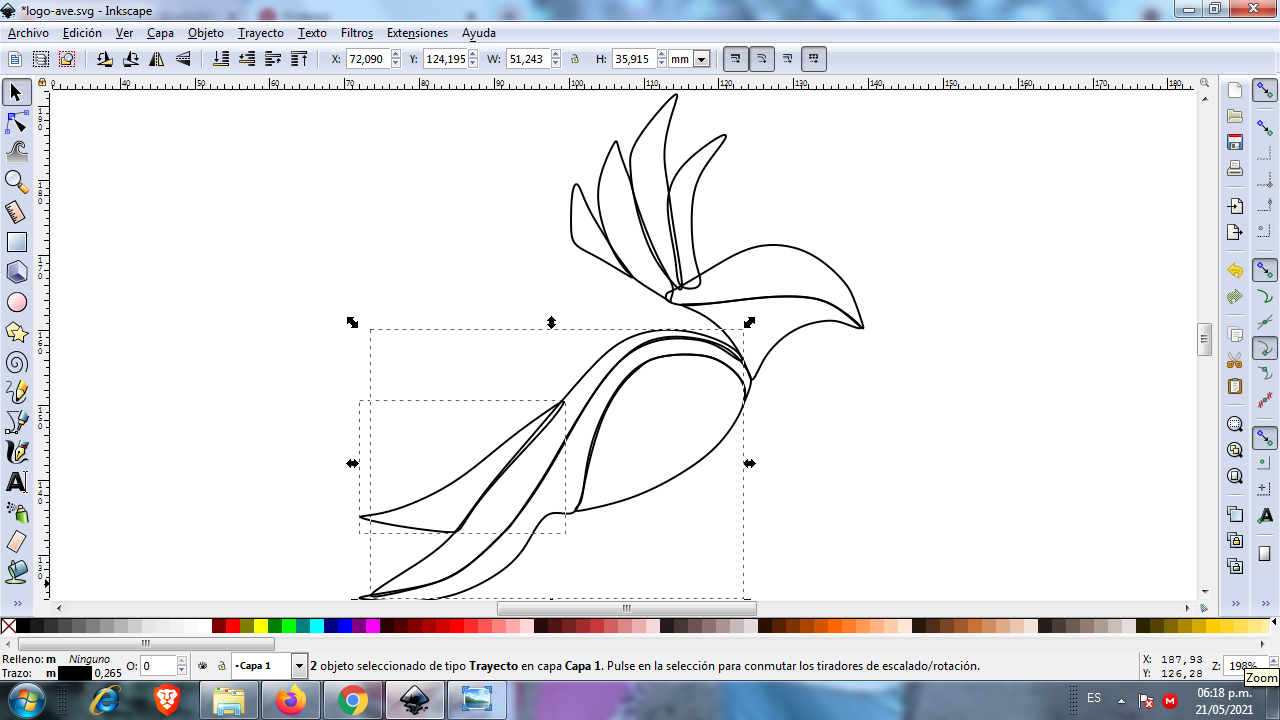Raise selection to top

(299, 59)
